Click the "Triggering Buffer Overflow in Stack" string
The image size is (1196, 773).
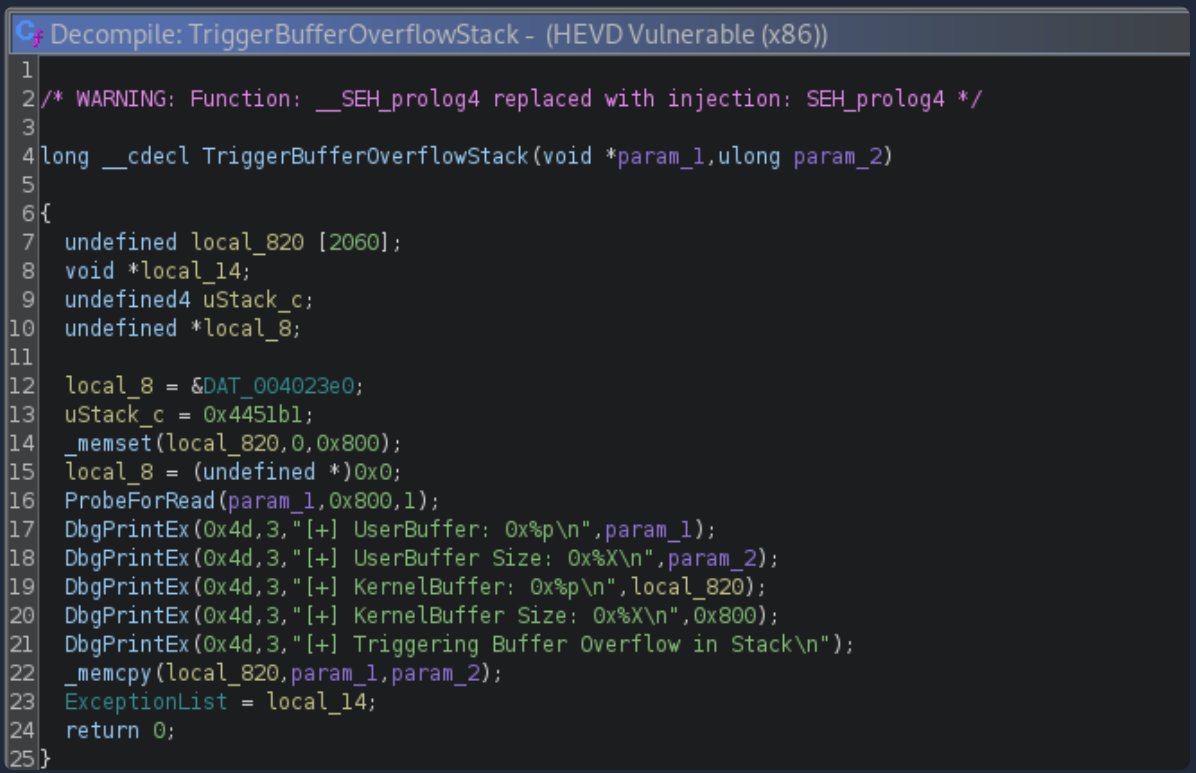[x=561, y=645]
